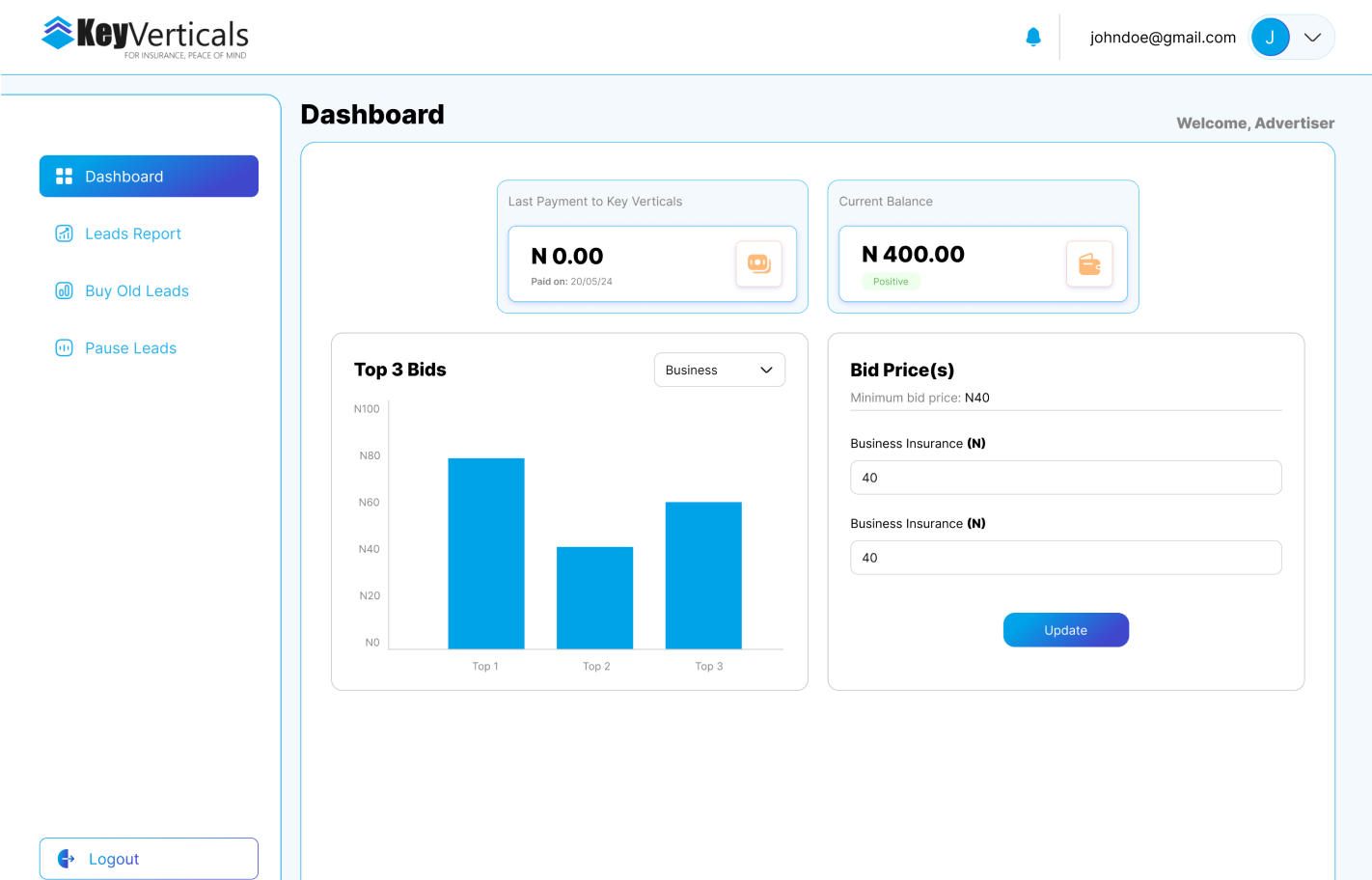The width and height of the screenshot is (1372, 880).
Task: Click the first Business Insurance bid field
Action: [1065, 478]
